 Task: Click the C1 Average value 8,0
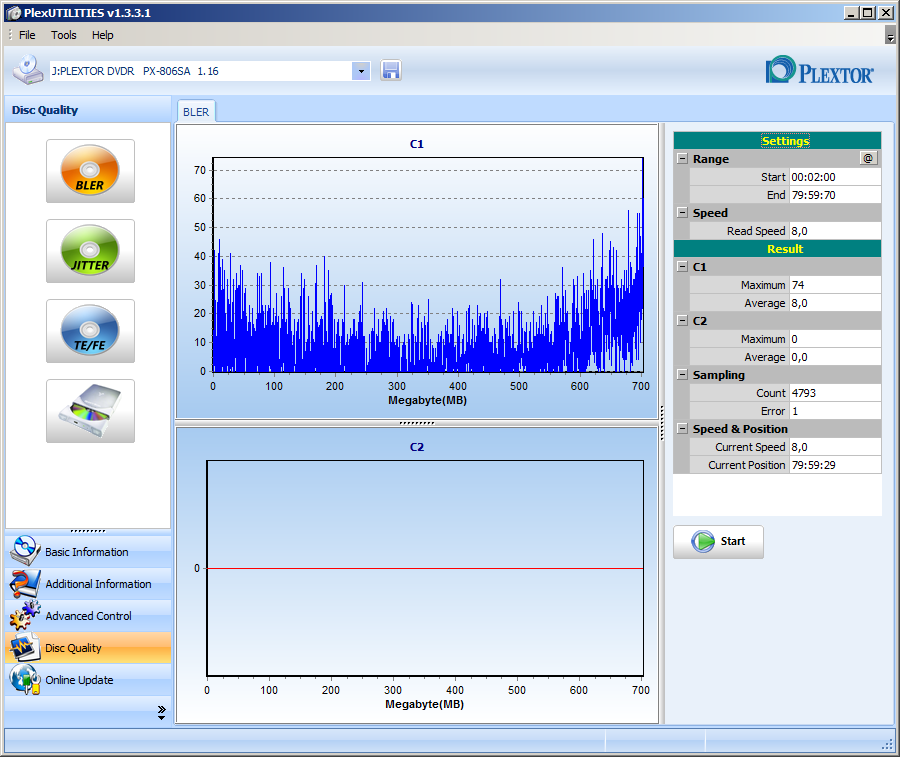[835, 302]
